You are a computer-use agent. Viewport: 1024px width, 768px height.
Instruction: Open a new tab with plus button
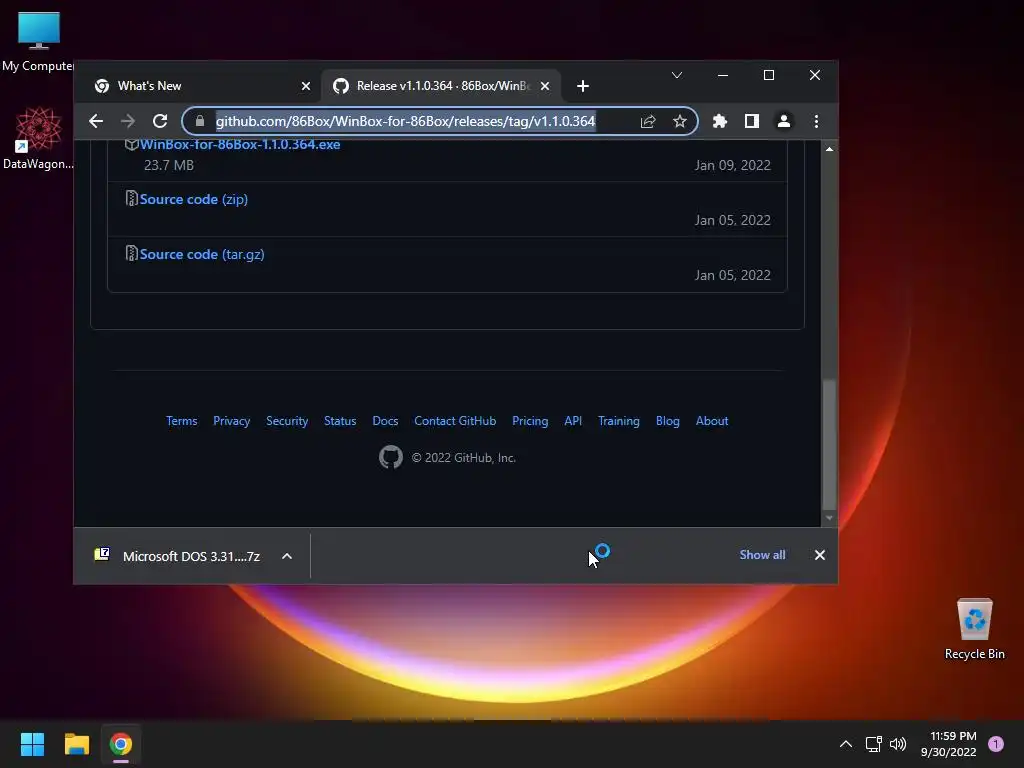coord(583,86)
